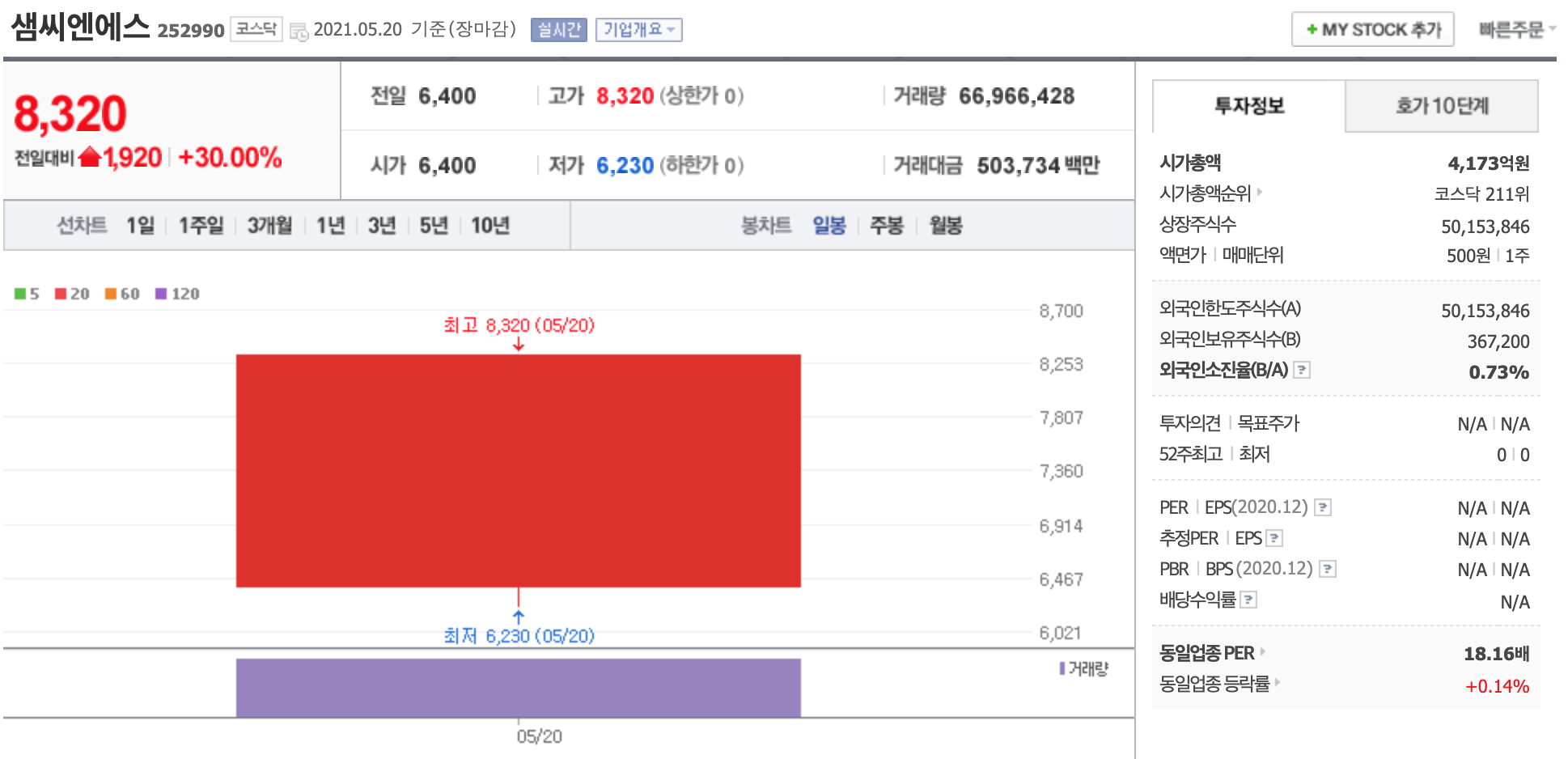Click the 상장주식수 value 50,153,846
Screen dimensions: 1568x759
click(1485, 227)
